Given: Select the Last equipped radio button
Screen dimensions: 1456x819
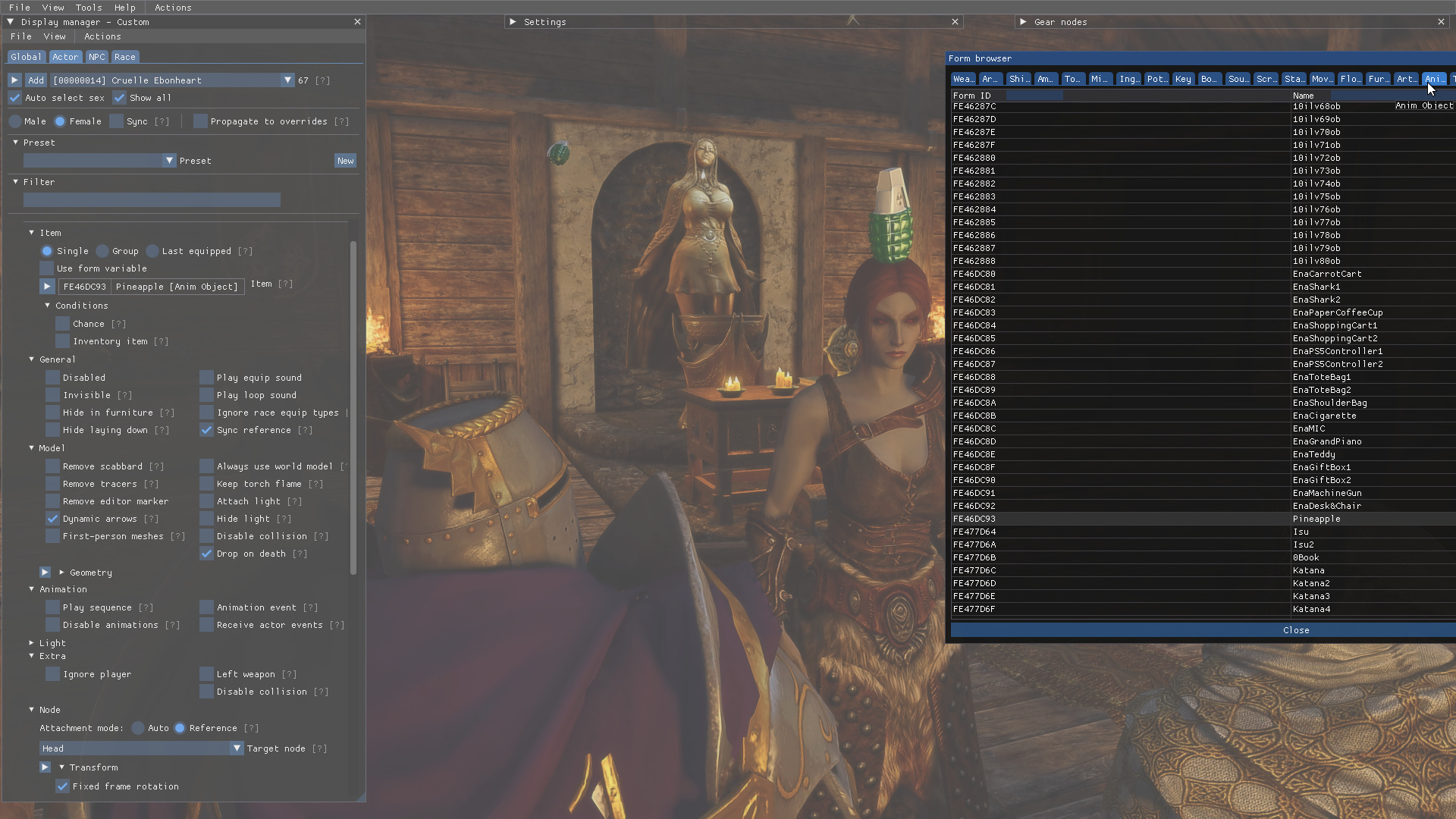Looking at the screenshot, I should click(x=152, y=251).
